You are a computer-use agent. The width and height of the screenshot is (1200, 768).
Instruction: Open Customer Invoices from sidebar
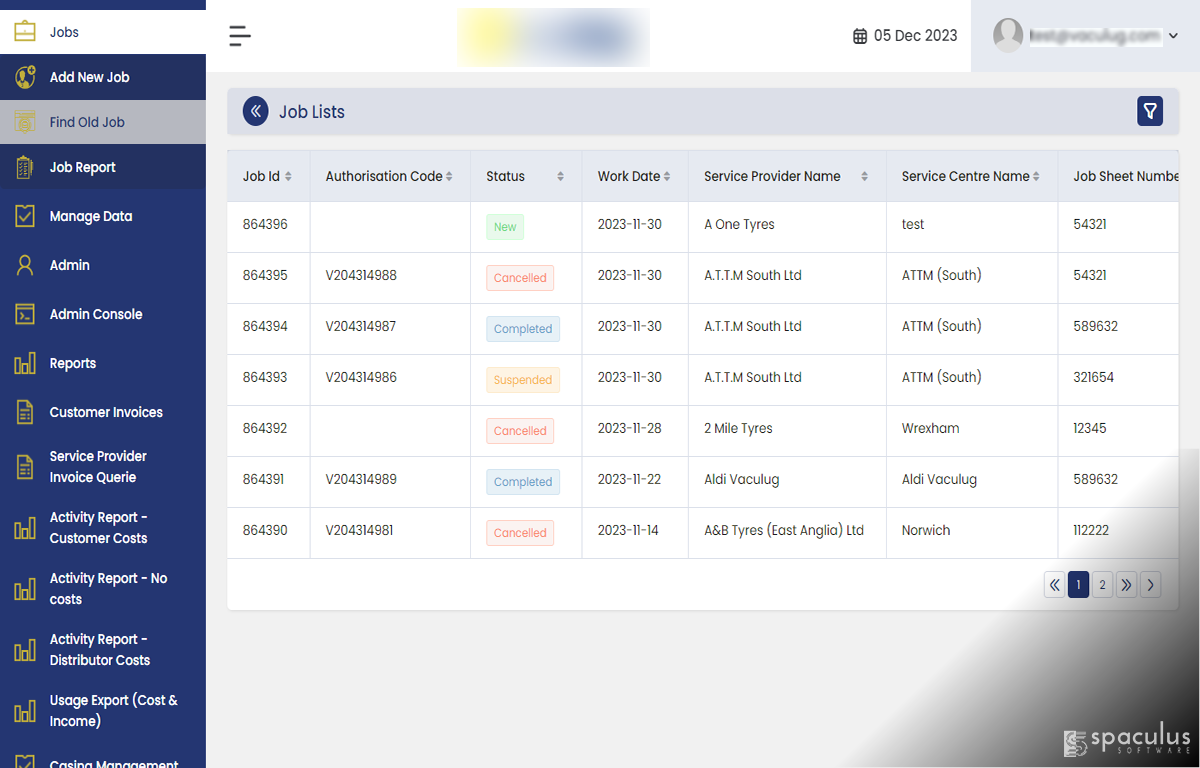(x=105, y=412)
